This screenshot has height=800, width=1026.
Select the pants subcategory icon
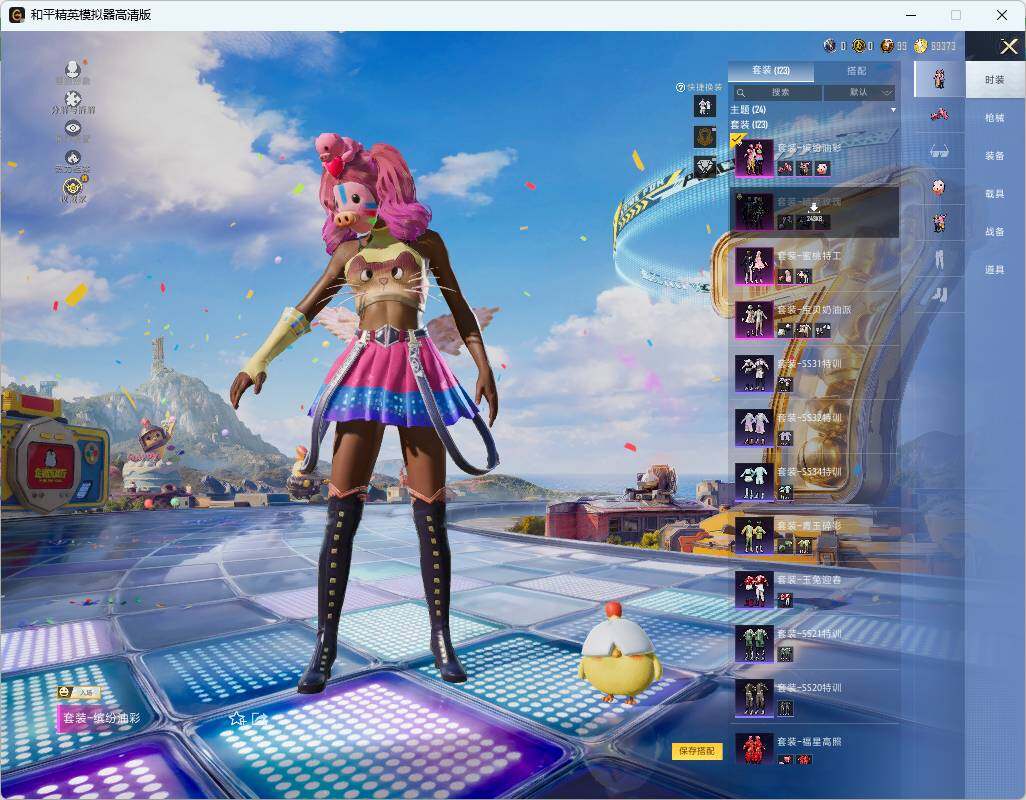[939, 260]
